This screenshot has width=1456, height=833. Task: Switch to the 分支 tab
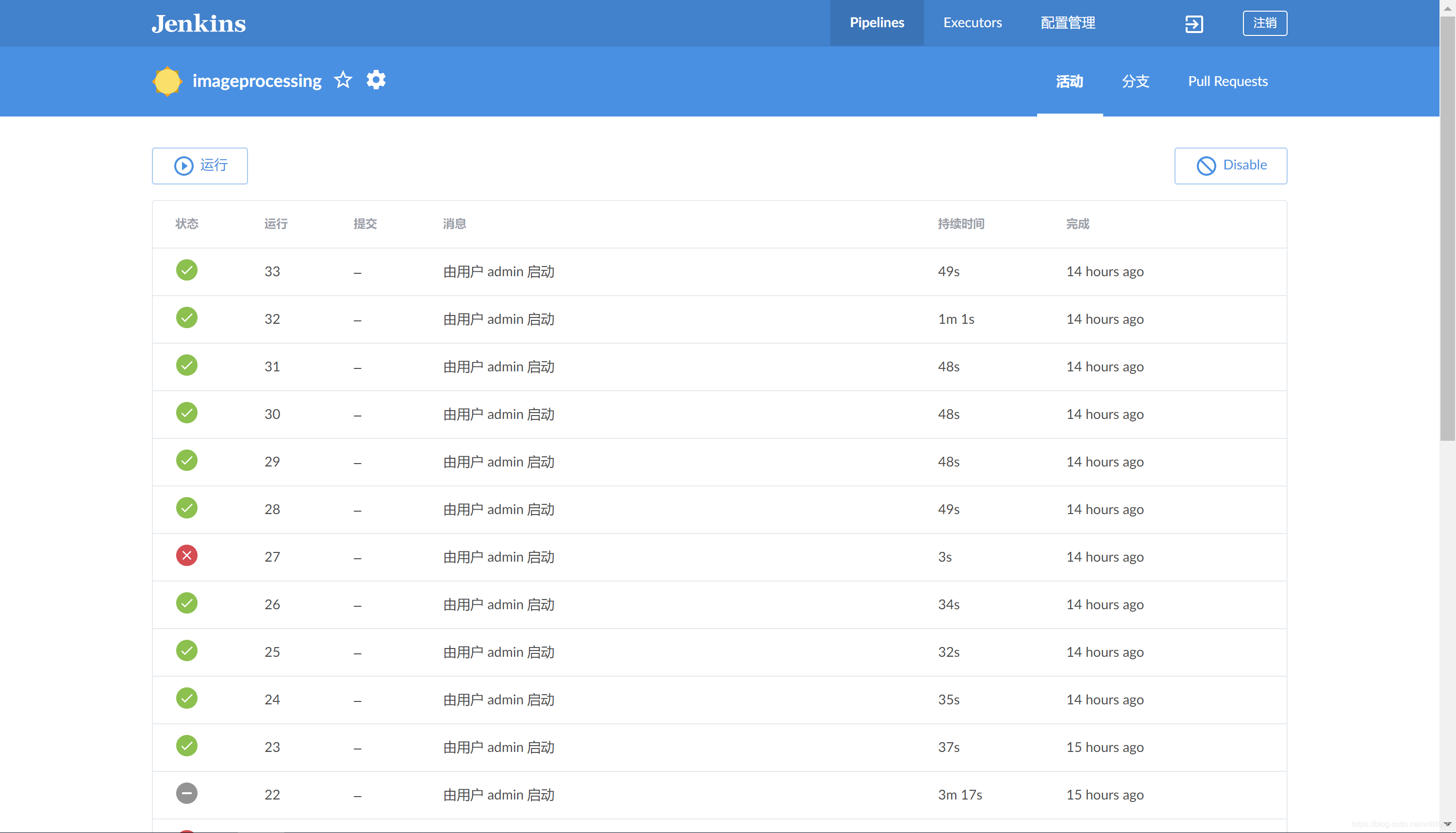[x=1135, y=81]
